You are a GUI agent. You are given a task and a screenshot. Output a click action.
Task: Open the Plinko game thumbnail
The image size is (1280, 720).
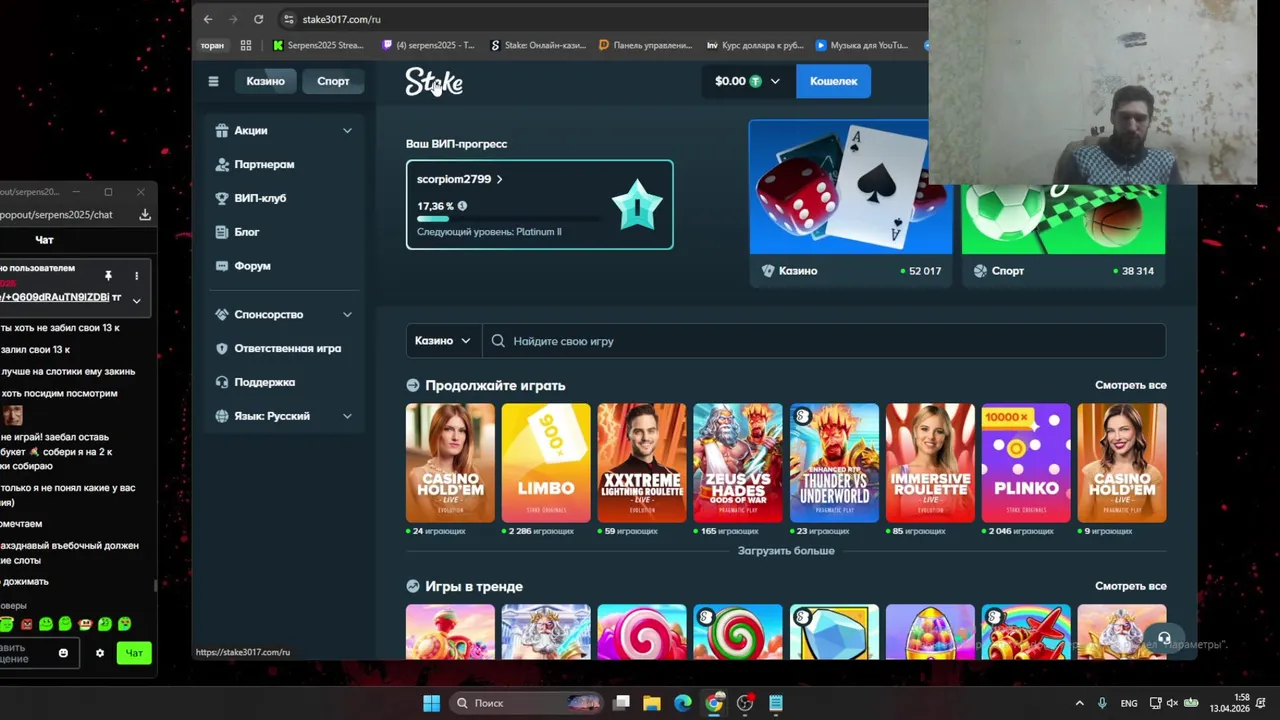click(1026, 463)
